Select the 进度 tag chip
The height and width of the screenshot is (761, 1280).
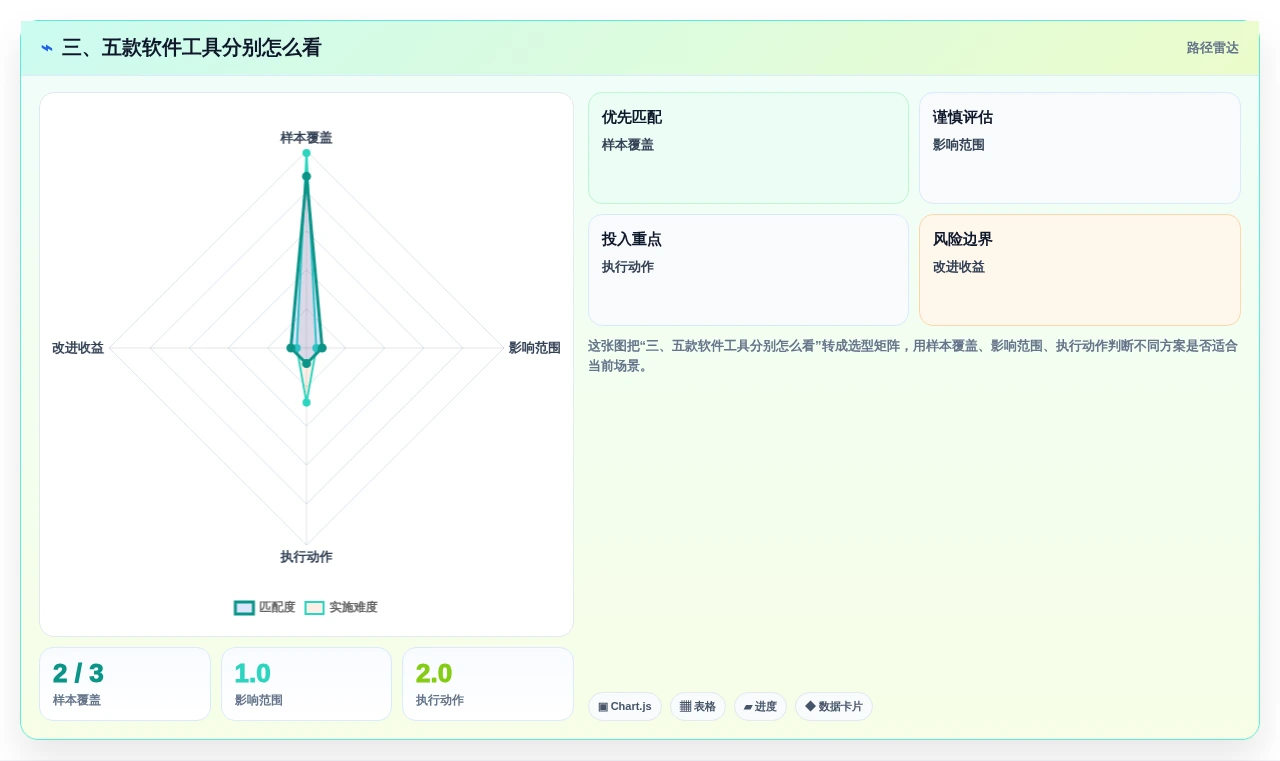click(x=760, y=706)
